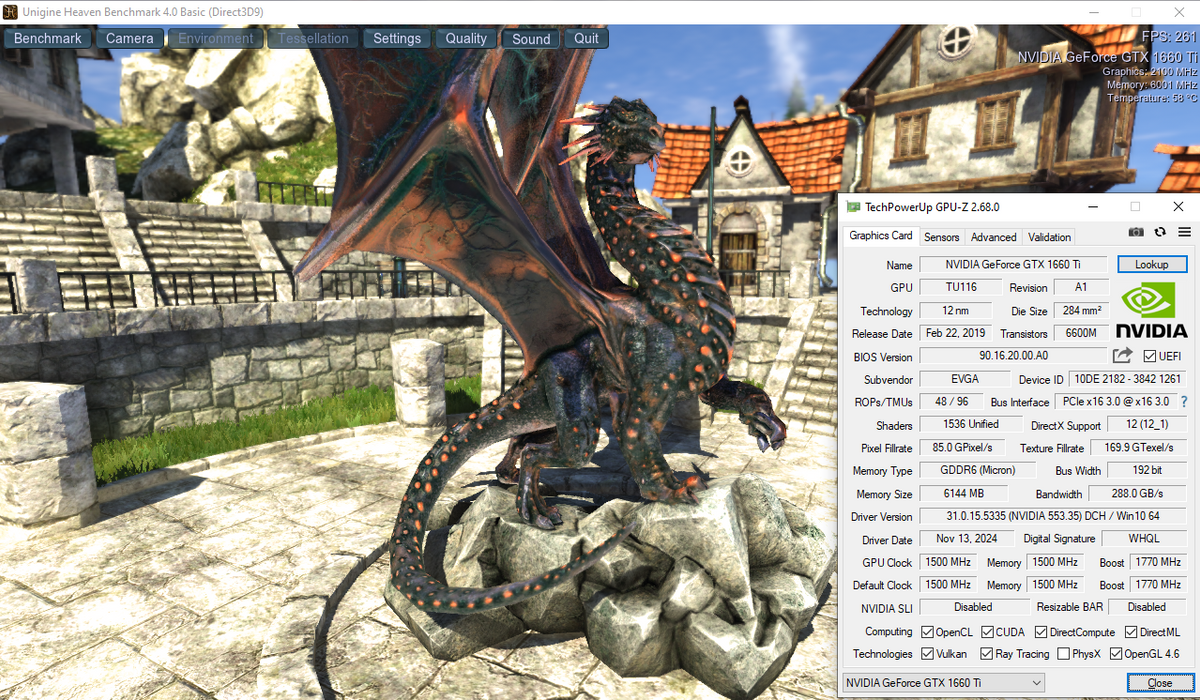Switch to the Sensors tab
1200x700 pixels.
pos(941,237)
